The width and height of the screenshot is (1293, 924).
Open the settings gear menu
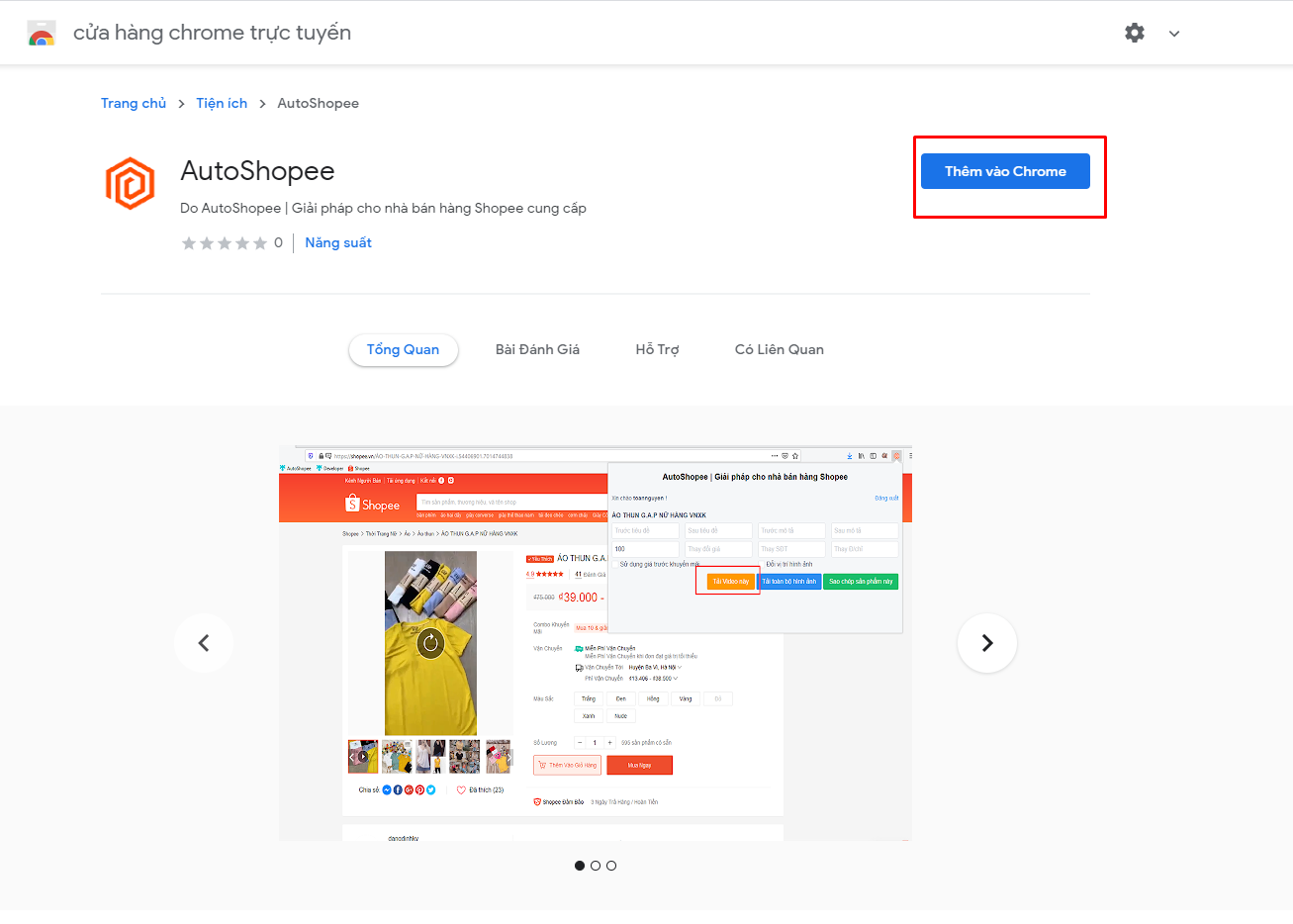tap(1135, 33)
